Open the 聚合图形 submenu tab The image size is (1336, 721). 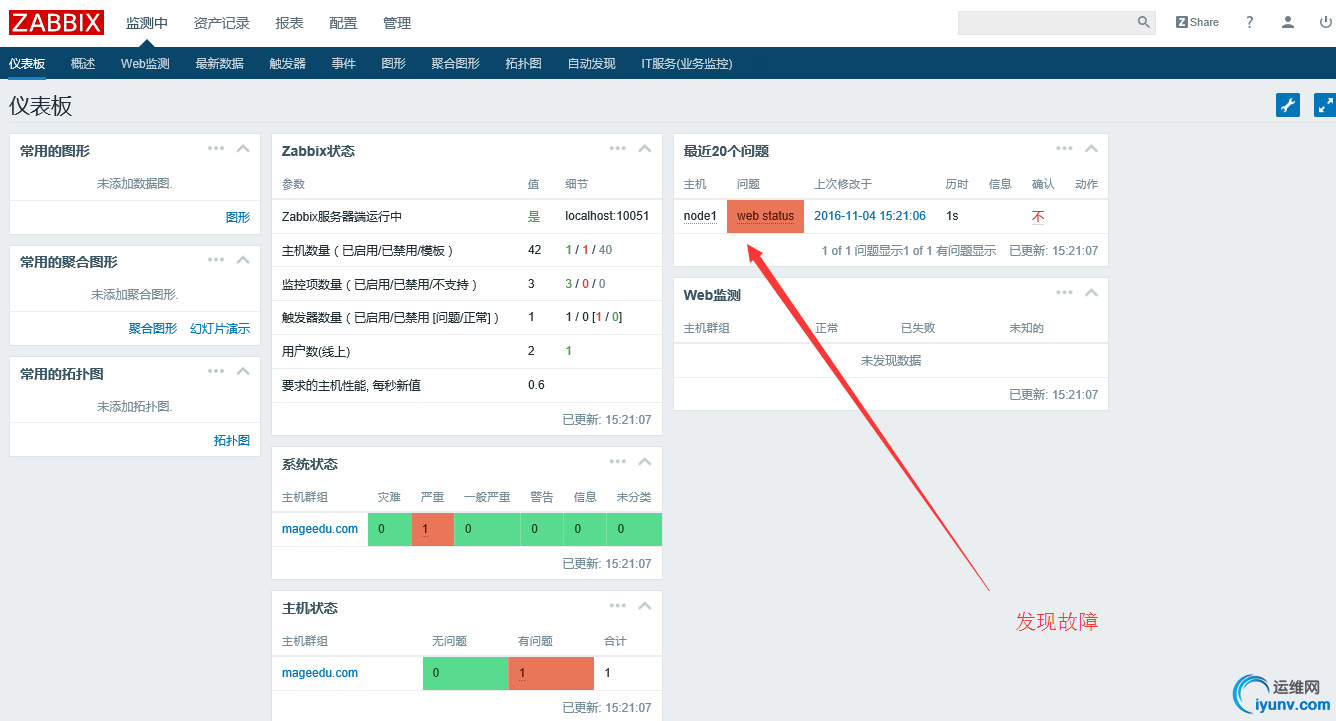(456, 63)
